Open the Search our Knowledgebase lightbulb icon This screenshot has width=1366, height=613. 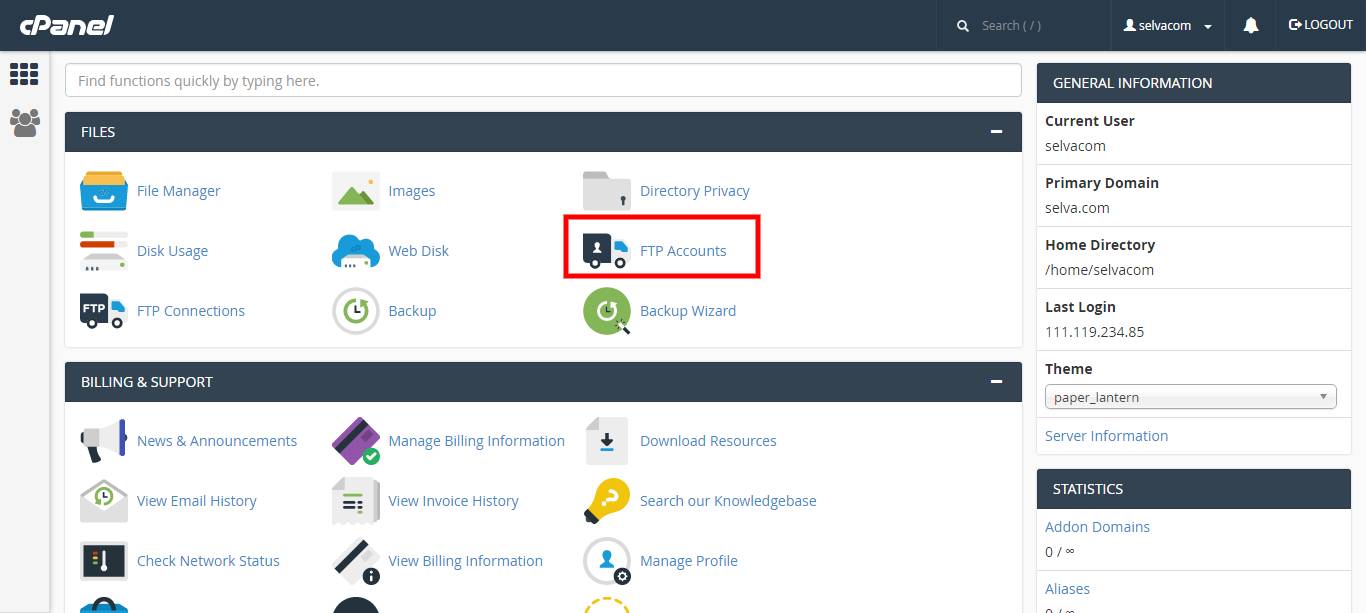click(x=607, y=501)
